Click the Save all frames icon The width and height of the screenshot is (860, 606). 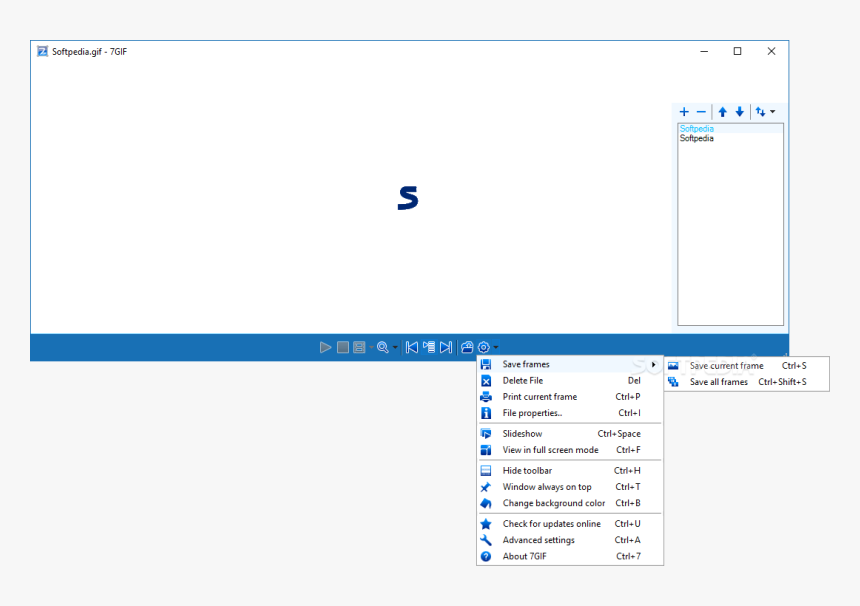point(674,382)
